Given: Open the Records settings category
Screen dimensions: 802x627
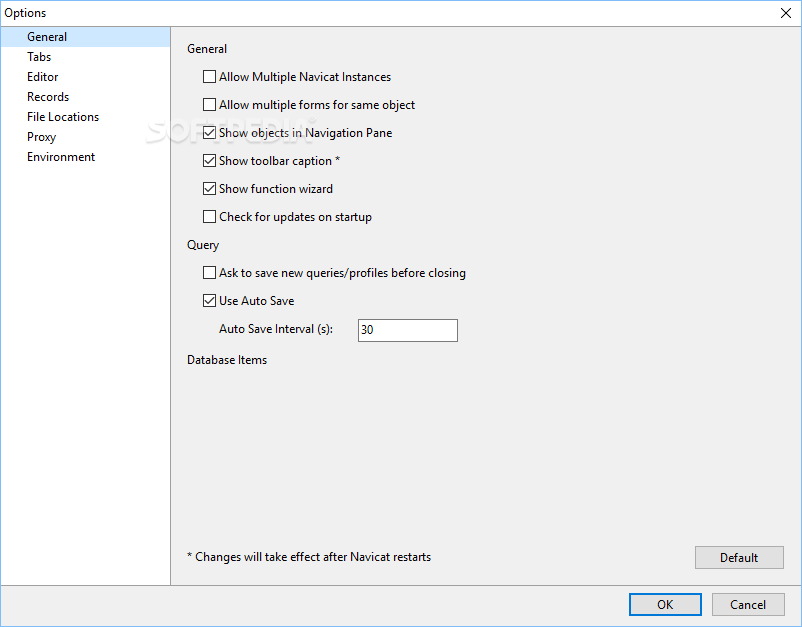Looking at the screenshot, I should click(x=48, y=97).
